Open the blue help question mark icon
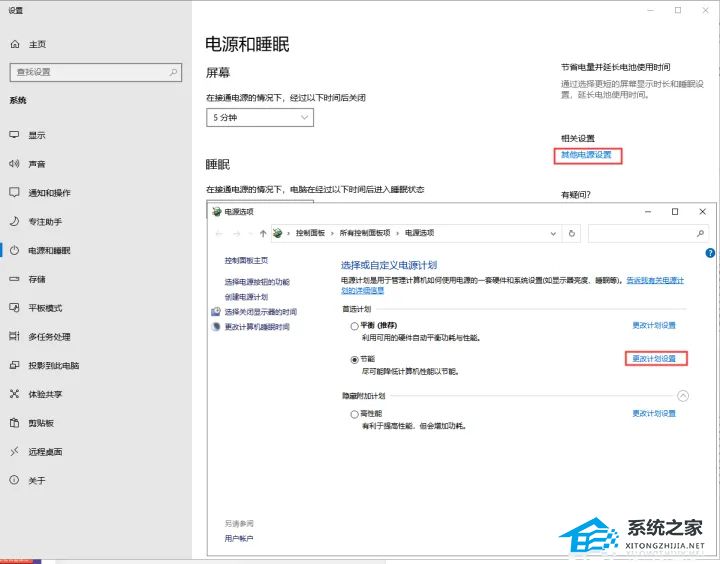Screen dimensions: 720x564 click(710, 253)
